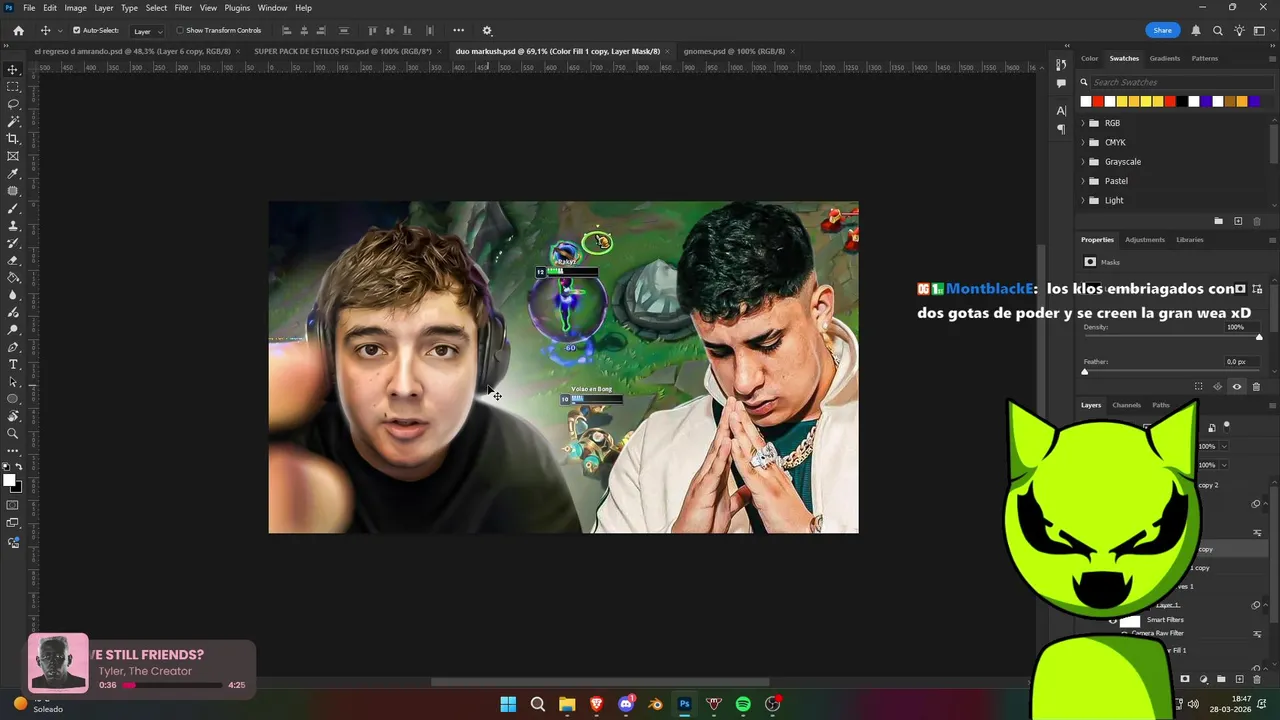The width and height of the screenshot is (1280, 720).
Task: Open the History panel icon
Action: tap(1061, 65)
